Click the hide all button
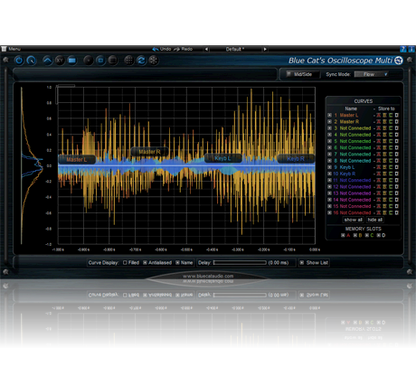This screenshot has width=416, height=376. 375,220
